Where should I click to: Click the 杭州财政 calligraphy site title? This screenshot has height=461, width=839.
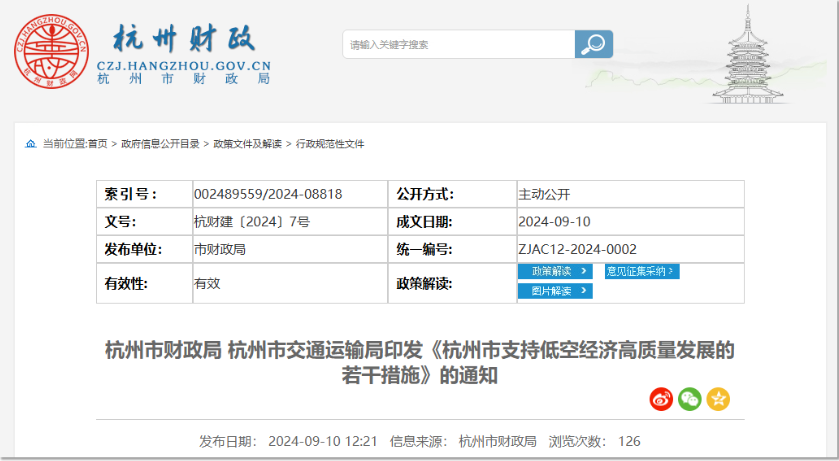pyautogui.click(x=184, y=38)
